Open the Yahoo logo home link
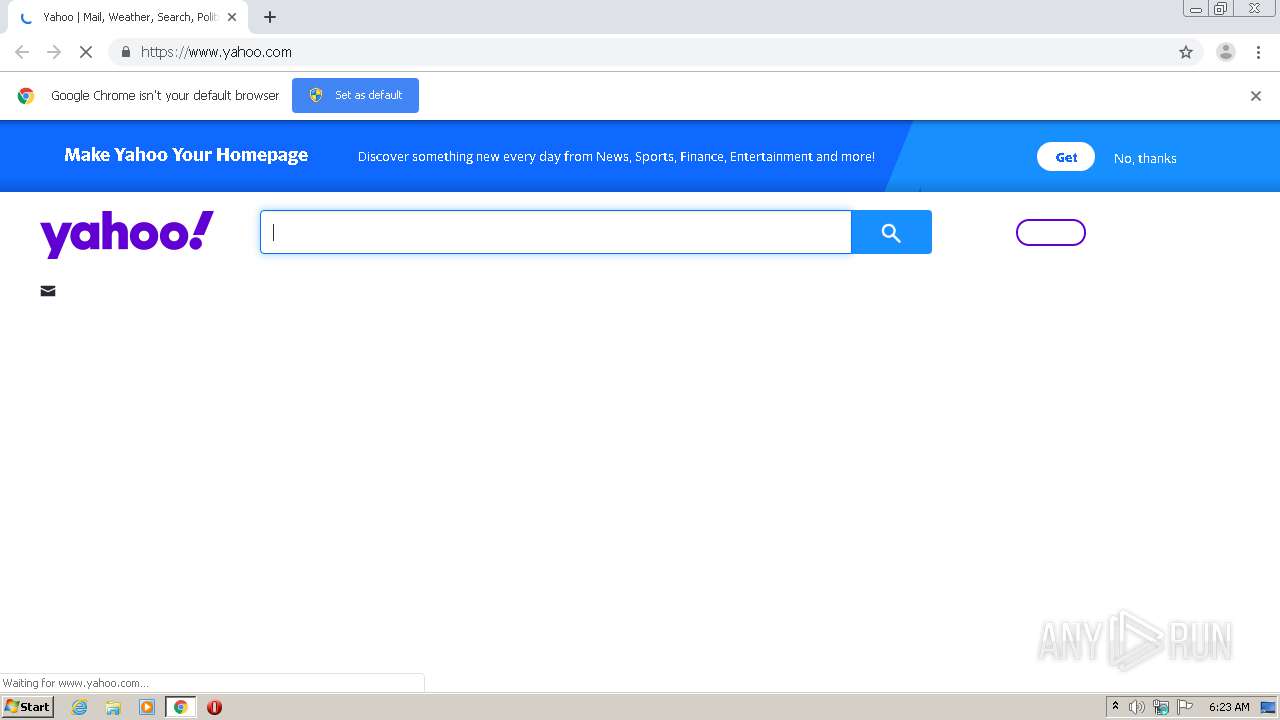This screenshot has width=1280, height=720. (127, 234)
